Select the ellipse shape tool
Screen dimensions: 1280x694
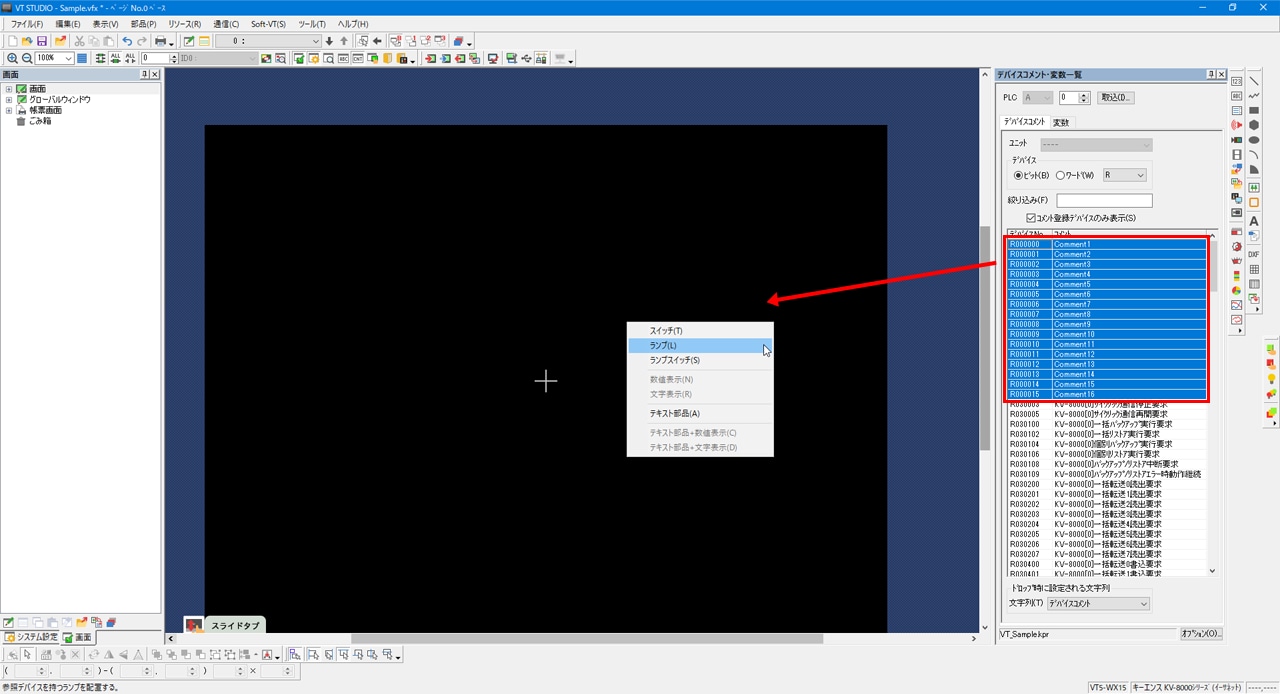pos(1254,140)
